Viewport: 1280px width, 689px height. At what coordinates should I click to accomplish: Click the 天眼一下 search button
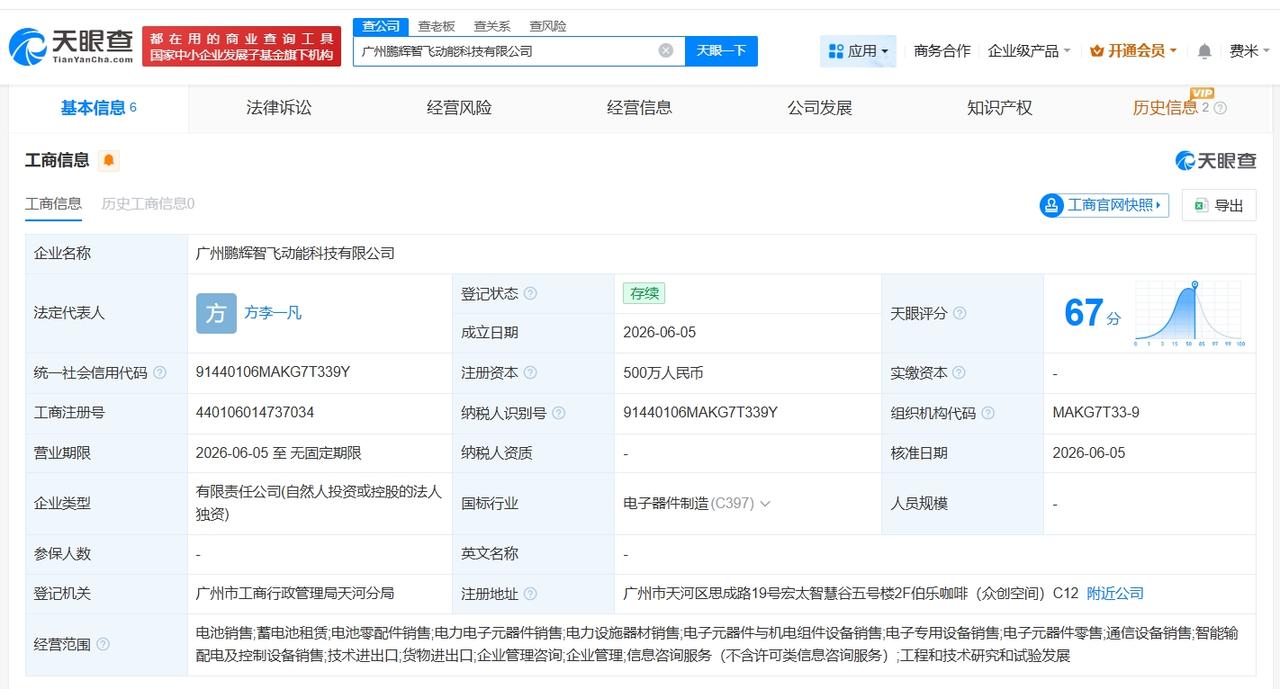point(721,51)
